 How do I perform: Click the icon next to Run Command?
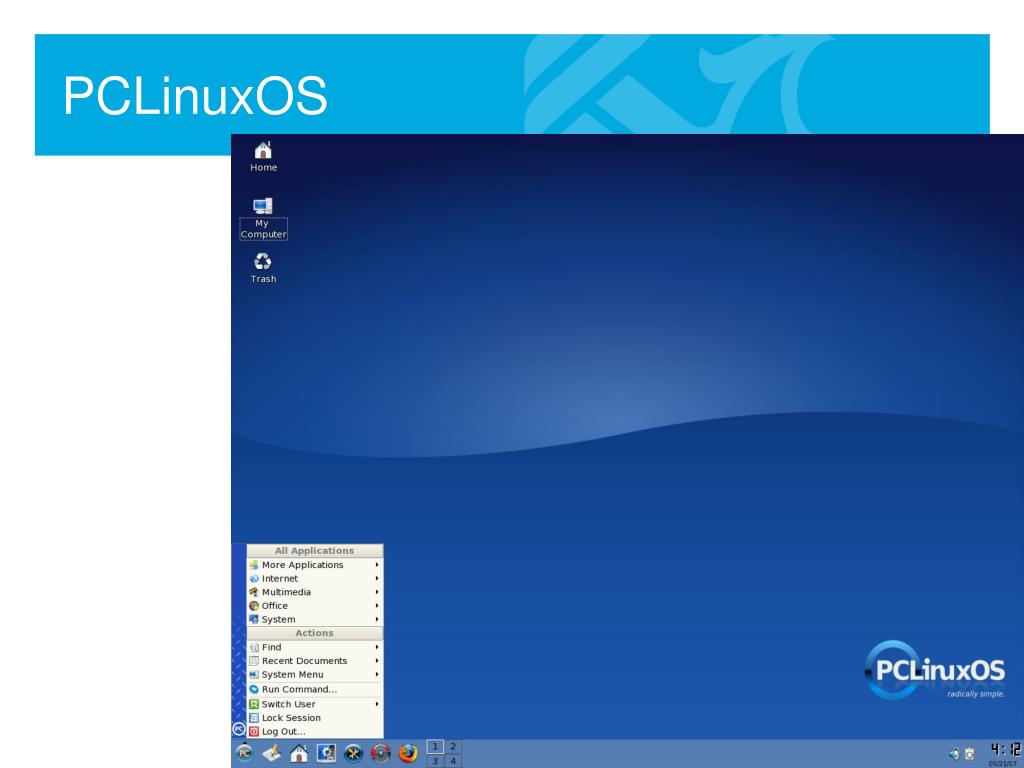[x=254, y=690]
